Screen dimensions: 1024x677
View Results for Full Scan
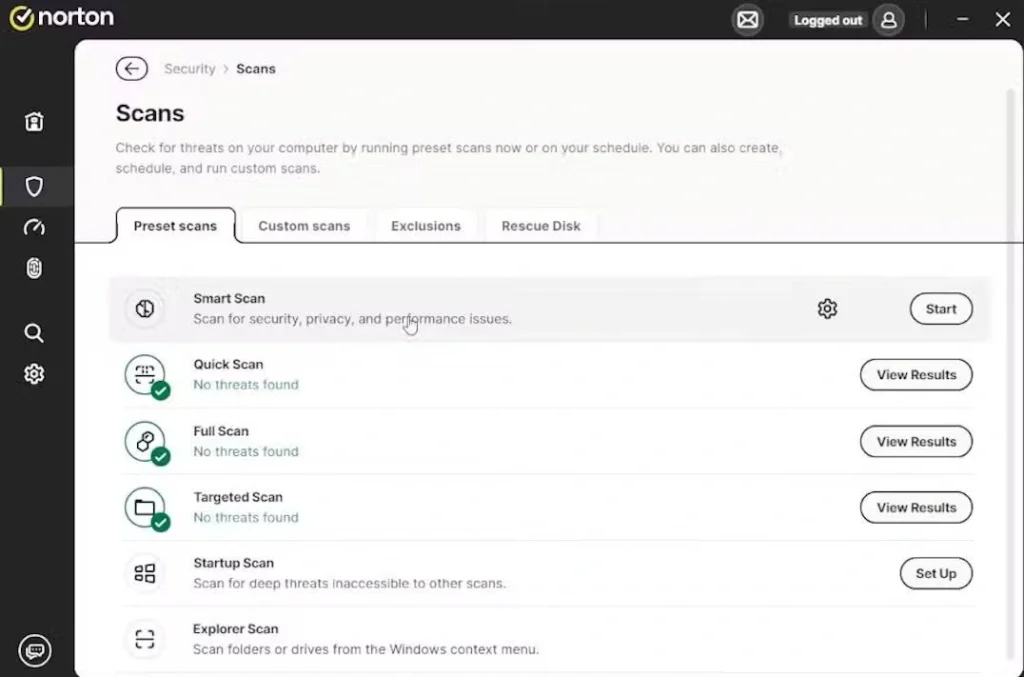[916, 441]
